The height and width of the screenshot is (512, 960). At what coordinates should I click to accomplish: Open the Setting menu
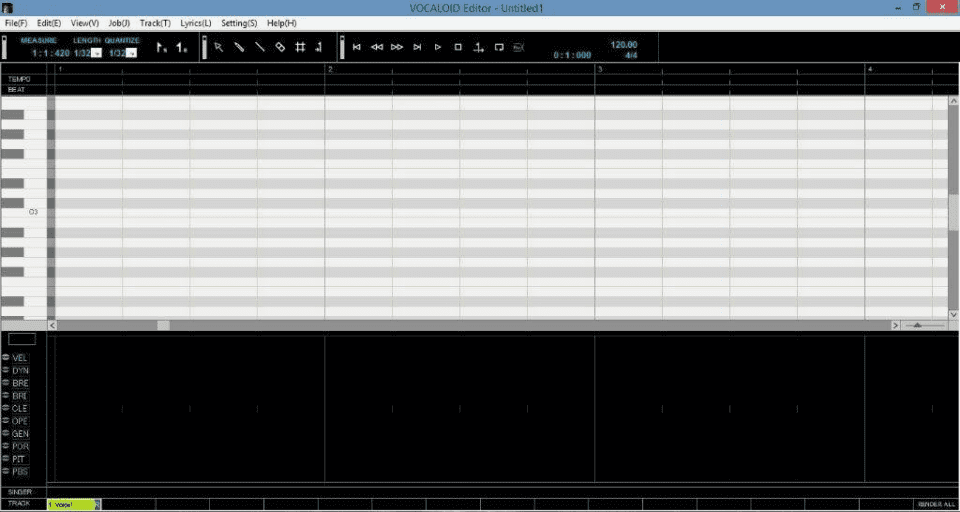(x=239, y=23)
